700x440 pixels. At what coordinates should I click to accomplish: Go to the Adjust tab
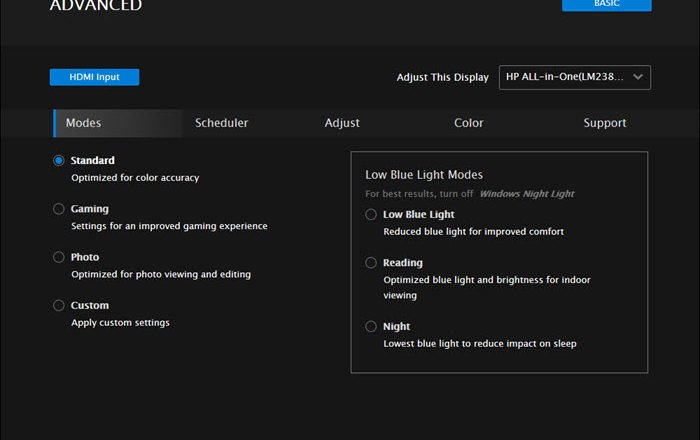pyautogui.click(x=342, y=123)
